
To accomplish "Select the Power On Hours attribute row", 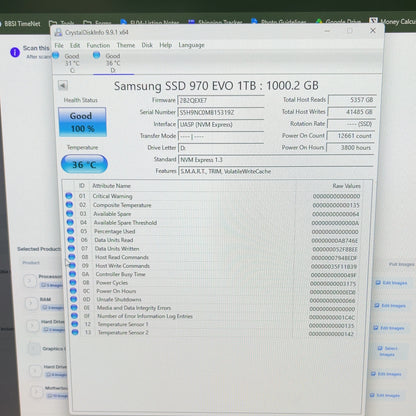I will [213, 291].
